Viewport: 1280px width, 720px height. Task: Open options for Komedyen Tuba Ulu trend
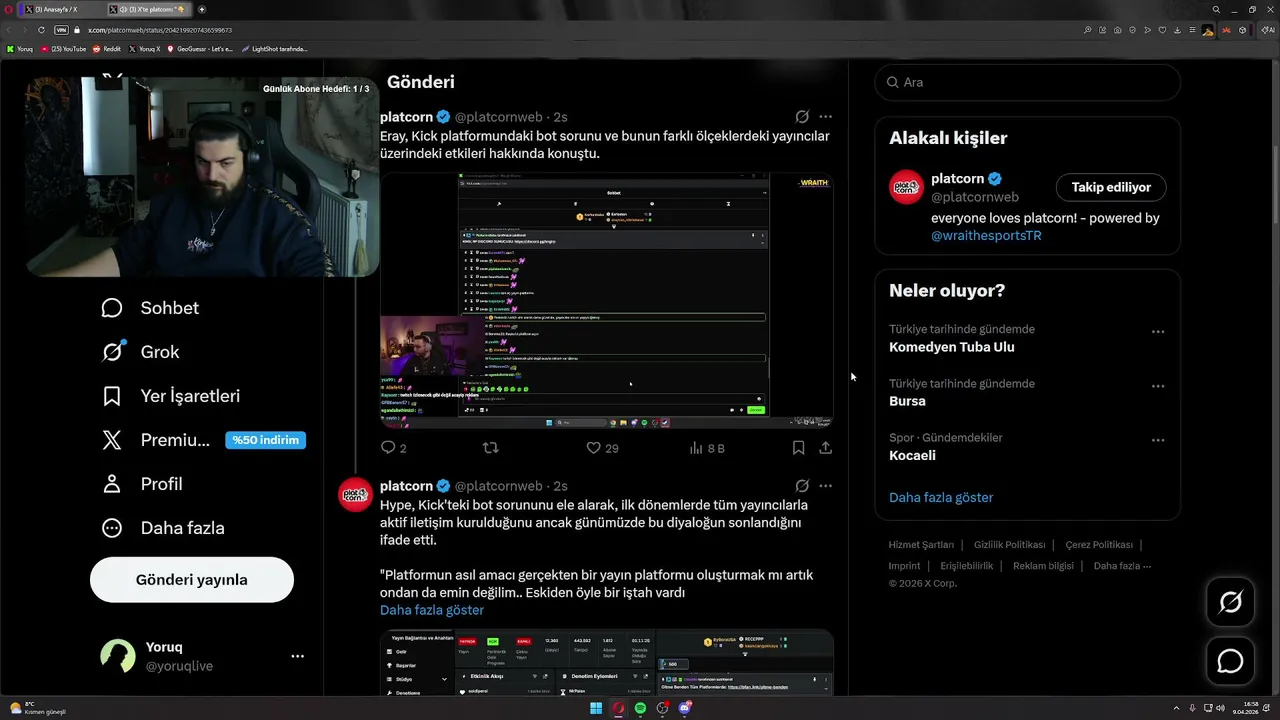tap(1158, 332)
